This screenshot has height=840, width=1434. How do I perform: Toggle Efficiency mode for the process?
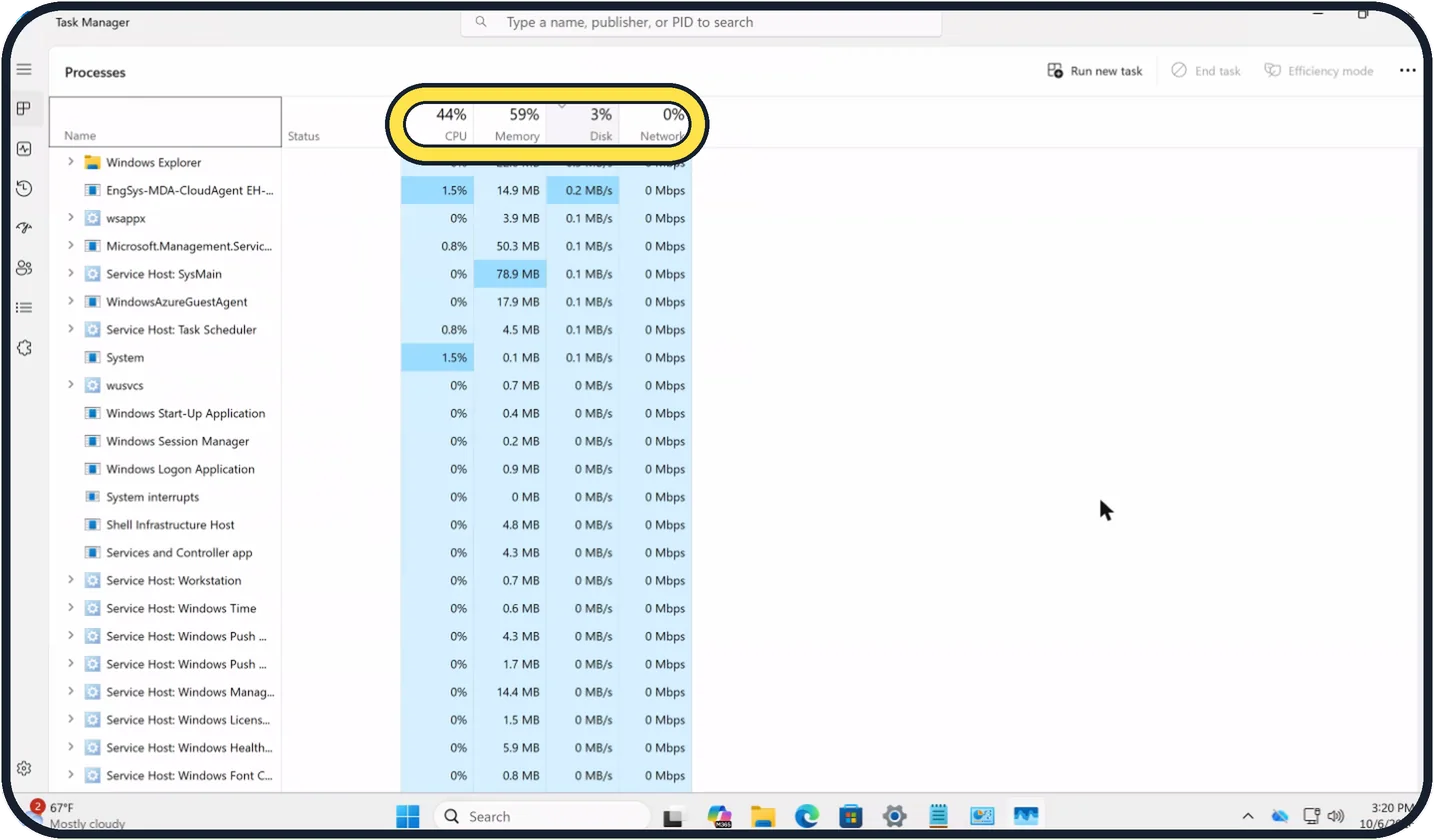click(x=1318, y=71)
